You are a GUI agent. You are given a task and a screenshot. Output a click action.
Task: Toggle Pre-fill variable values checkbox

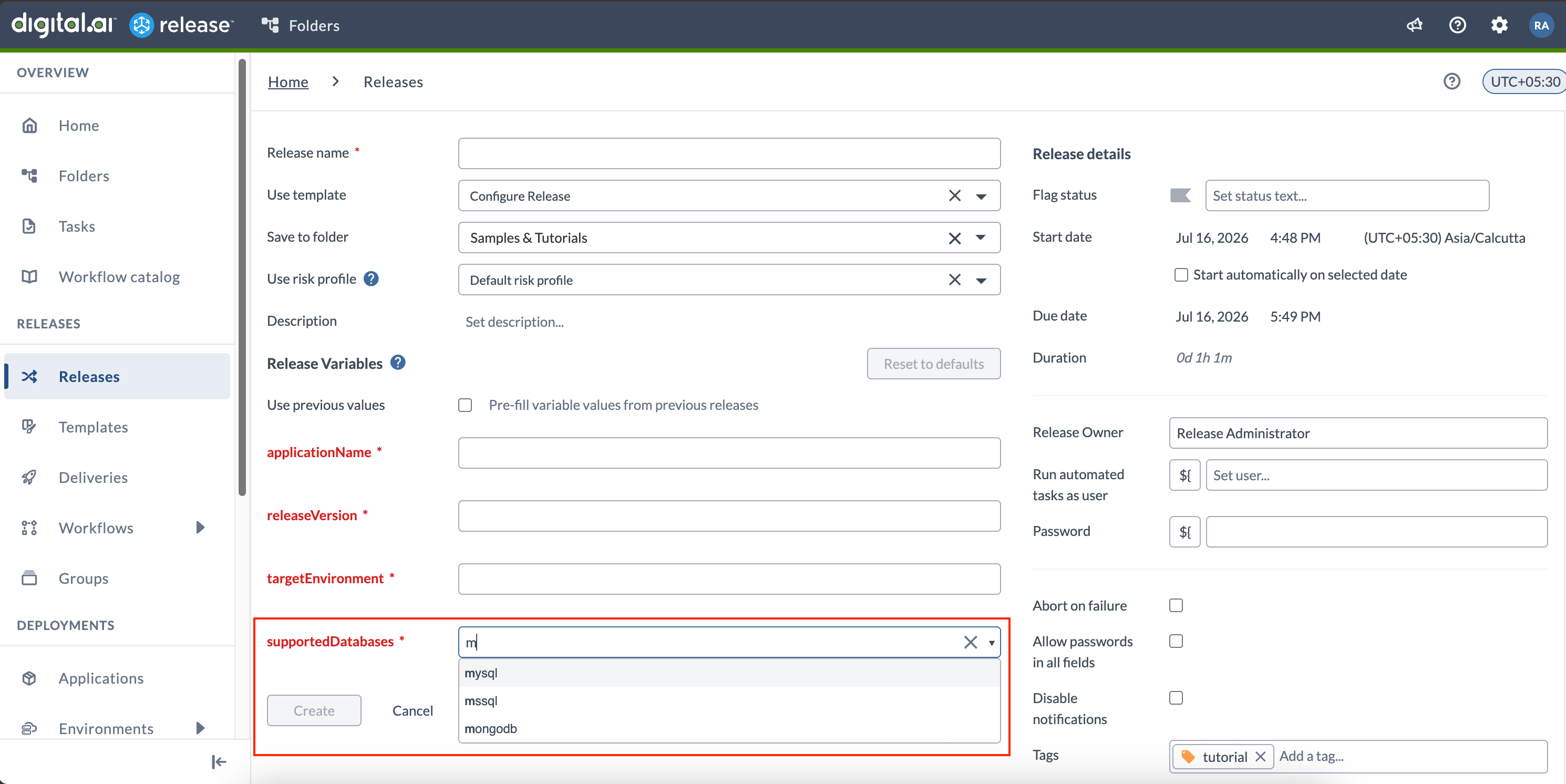click(465, 405)
